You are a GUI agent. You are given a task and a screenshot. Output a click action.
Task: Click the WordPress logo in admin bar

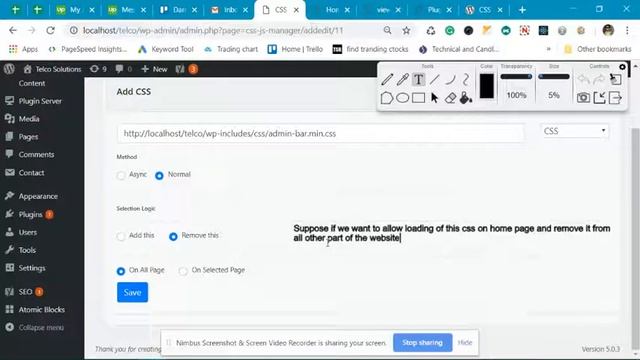coord(9,69)
